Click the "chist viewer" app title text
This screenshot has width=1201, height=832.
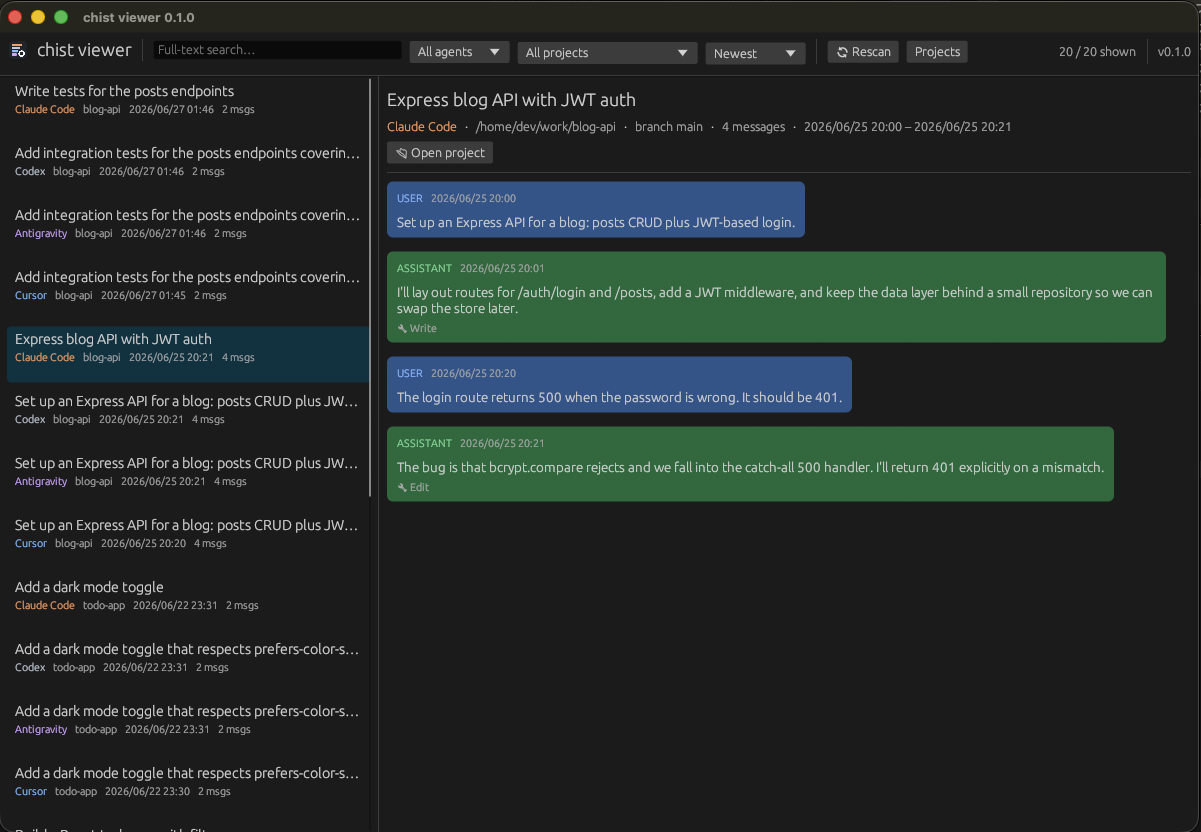[84, 50]
